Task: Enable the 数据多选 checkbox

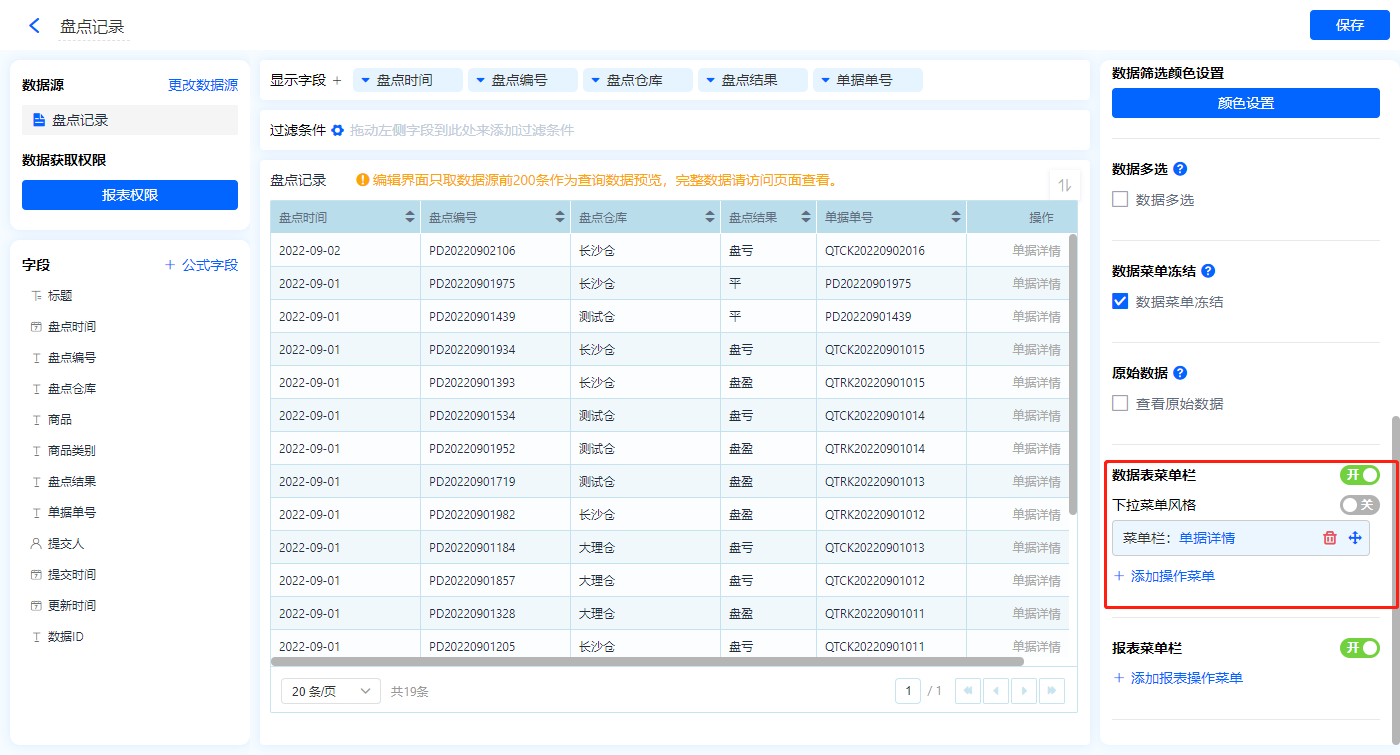Action: 1120,200
